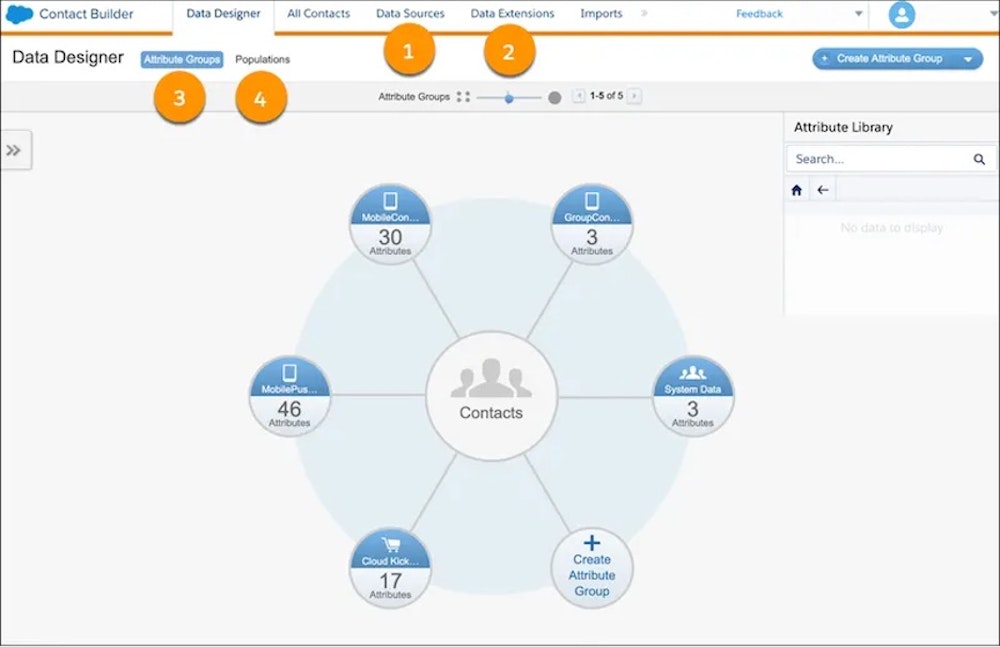Image resolution: width=1000 pixels, height=647 pixels.
Task: Select the Cloud Kicks attribute group node
Action: [390, 568]
